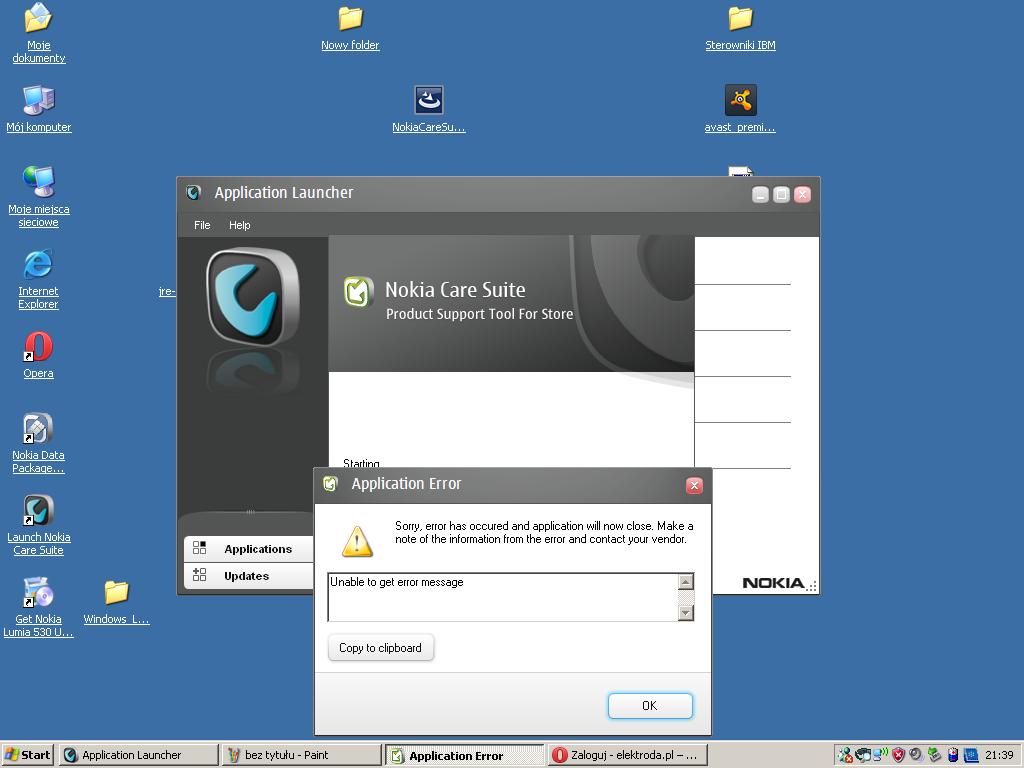Click the wireless network tray icon
Image resolution: width=1024 pixels, height=768 pixels.
coord(880,754)
